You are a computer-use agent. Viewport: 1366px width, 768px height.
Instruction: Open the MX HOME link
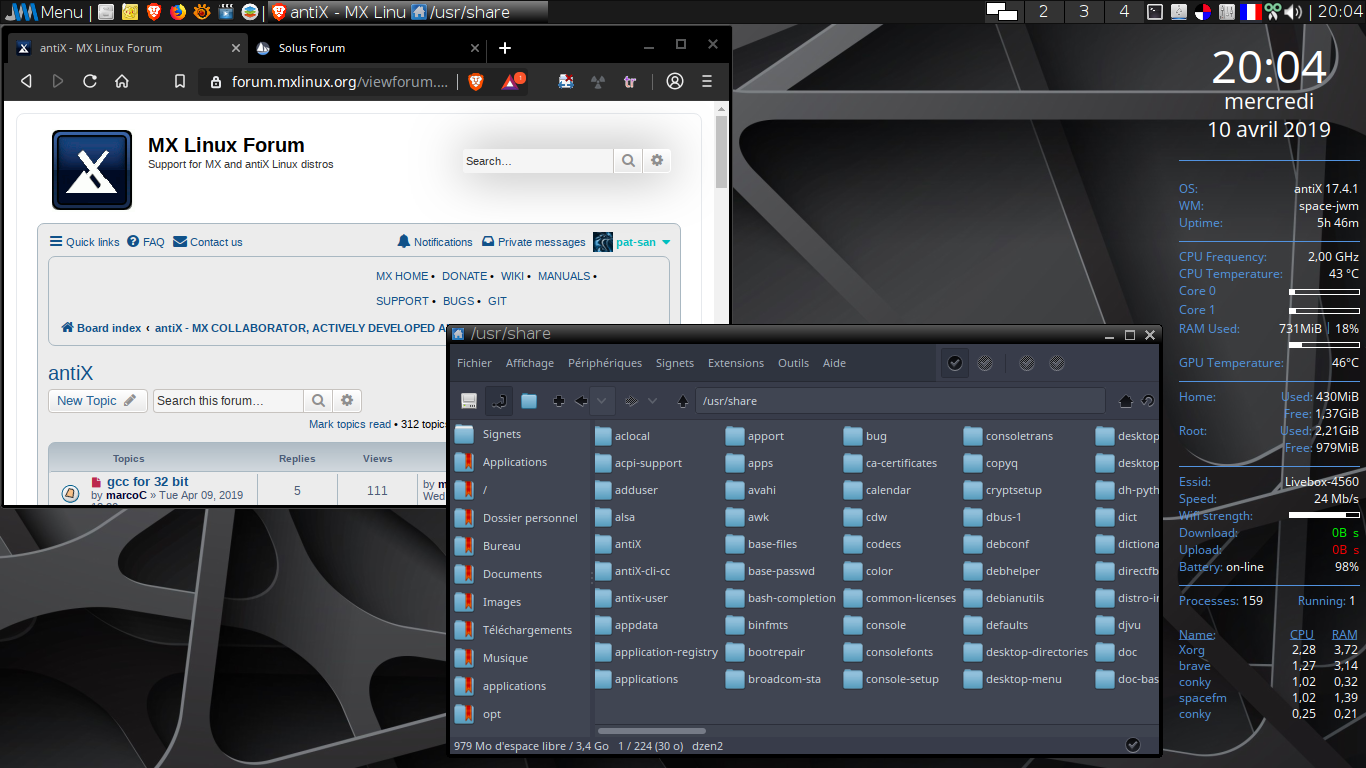[402, 276]
